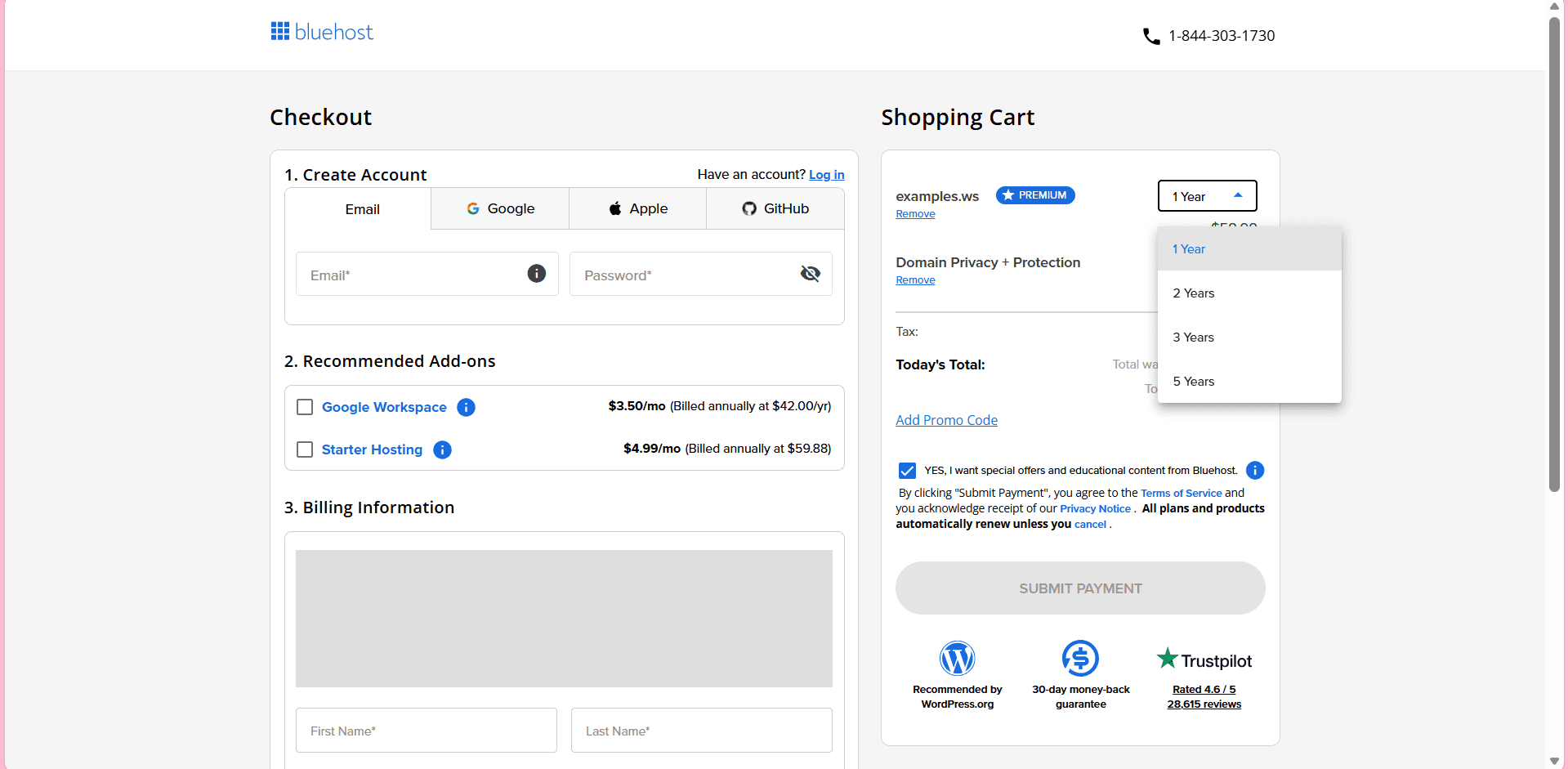Uncheck the special offers consent checkbox
Screen dimensions: 1568x769
point(907,470)
